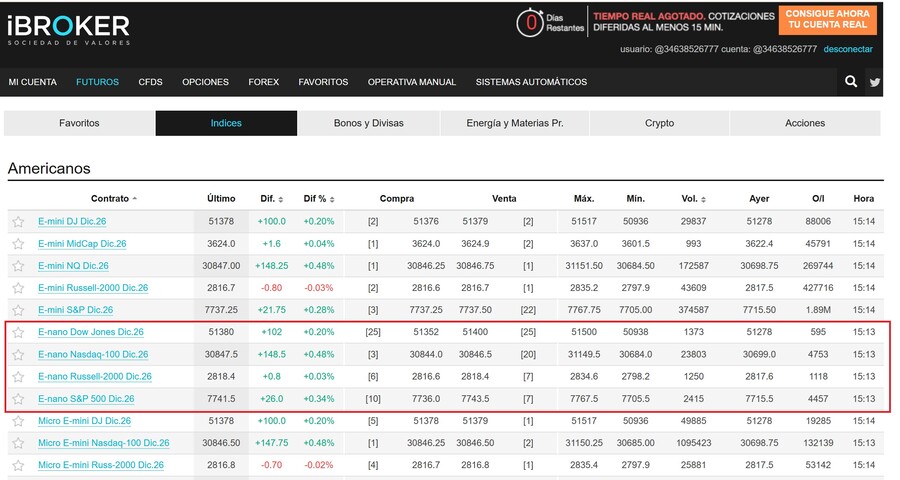Screen dimensions: 900x480
Task: Click the desconectar link
Action: pos(848,49)
